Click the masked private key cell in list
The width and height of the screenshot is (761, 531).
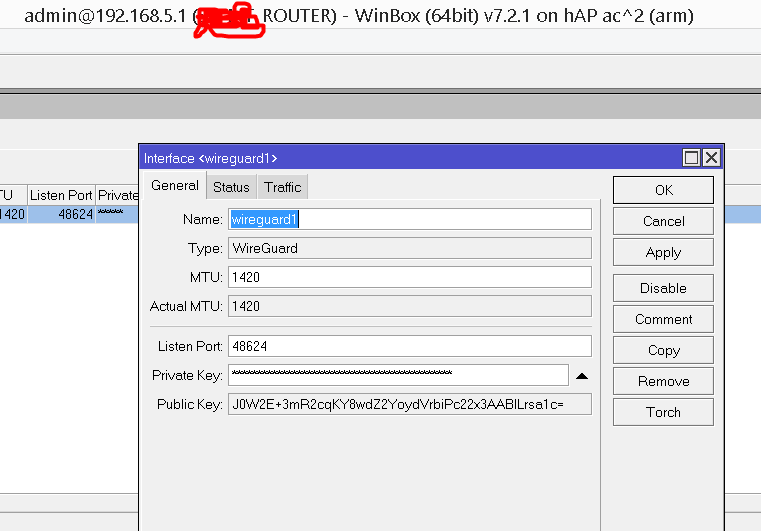pos(117,214)
